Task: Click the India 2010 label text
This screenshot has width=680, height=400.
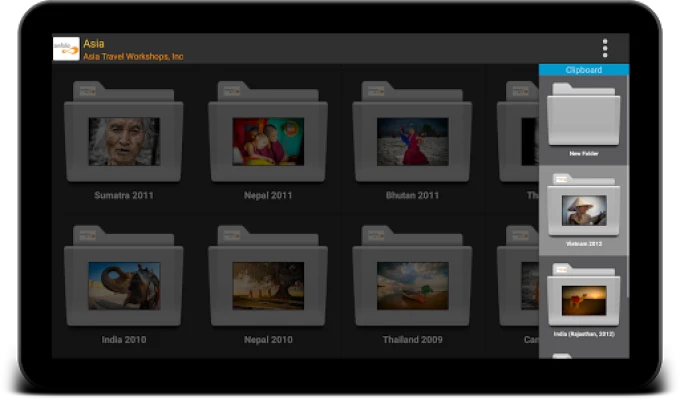Action: coord(123,340)
